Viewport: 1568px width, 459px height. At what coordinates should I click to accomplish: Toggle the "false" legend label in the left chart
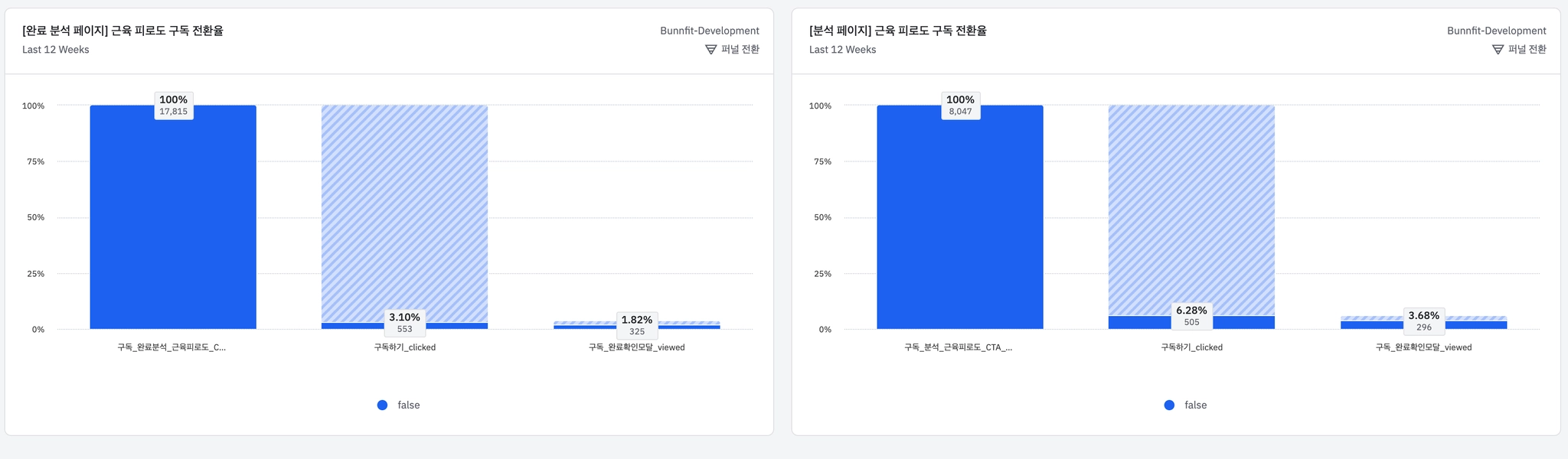(409, 405)
